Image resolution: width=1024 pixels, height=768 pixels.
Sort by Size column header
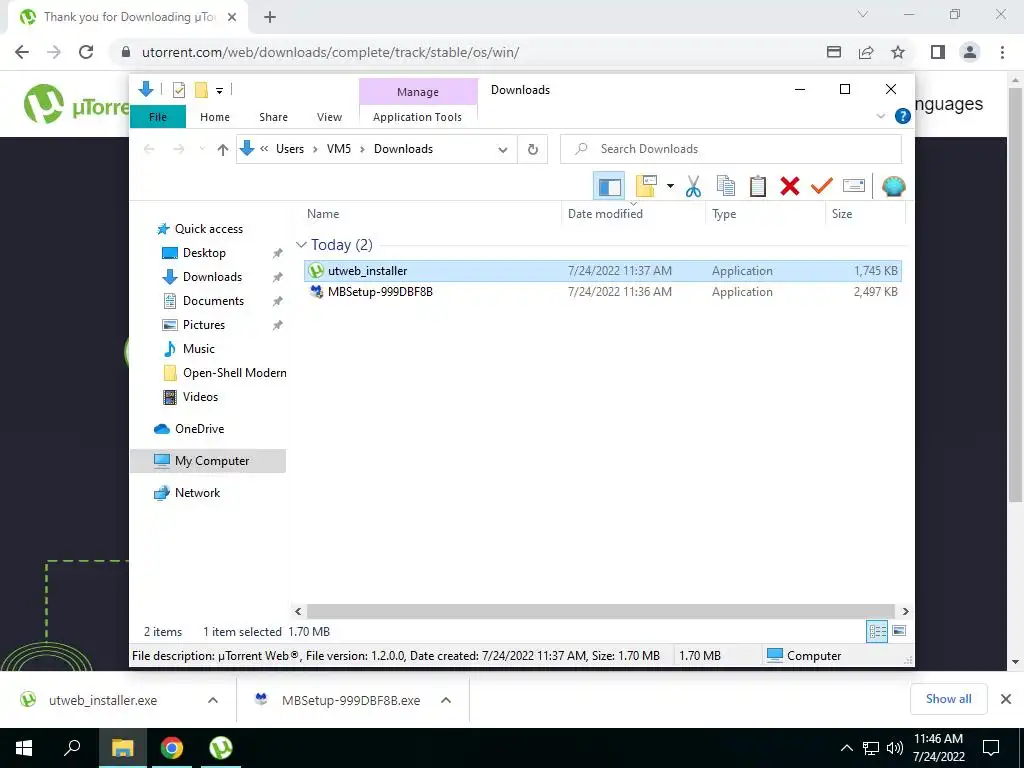(842, 214)
